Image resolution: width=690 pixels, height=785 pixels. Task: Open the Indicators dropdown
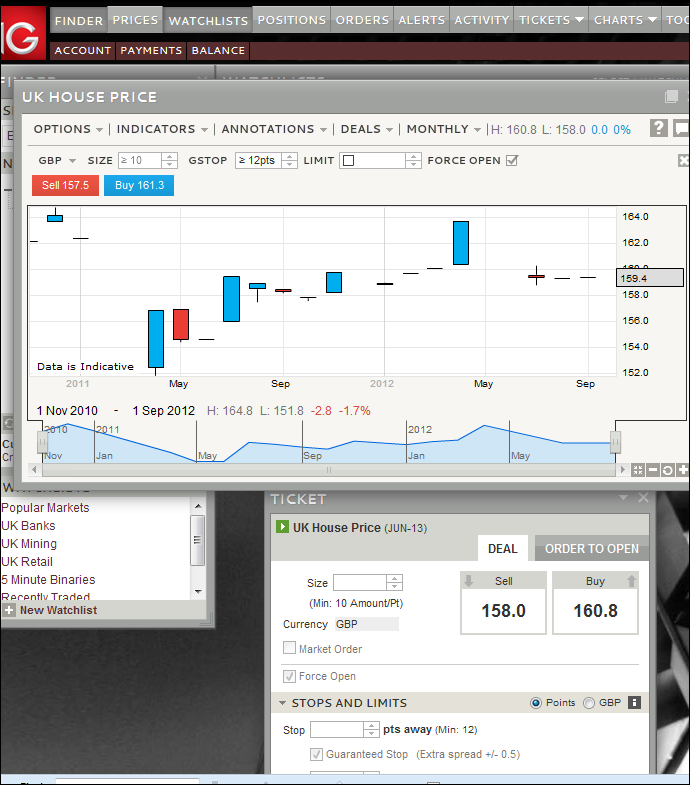(162, 129)
